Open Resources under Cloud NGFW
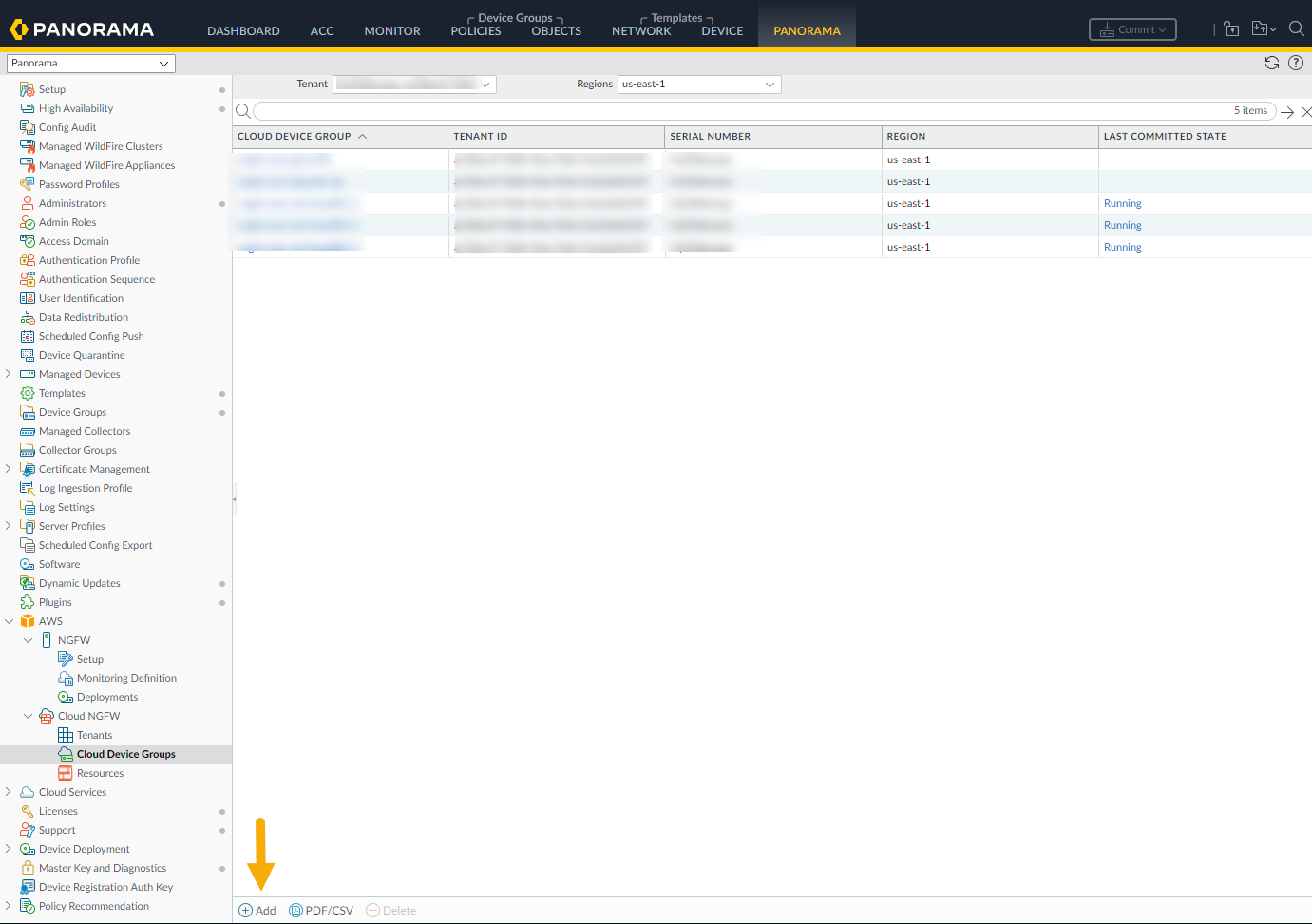Screen dimensions: 1312x924 [100, 773]
